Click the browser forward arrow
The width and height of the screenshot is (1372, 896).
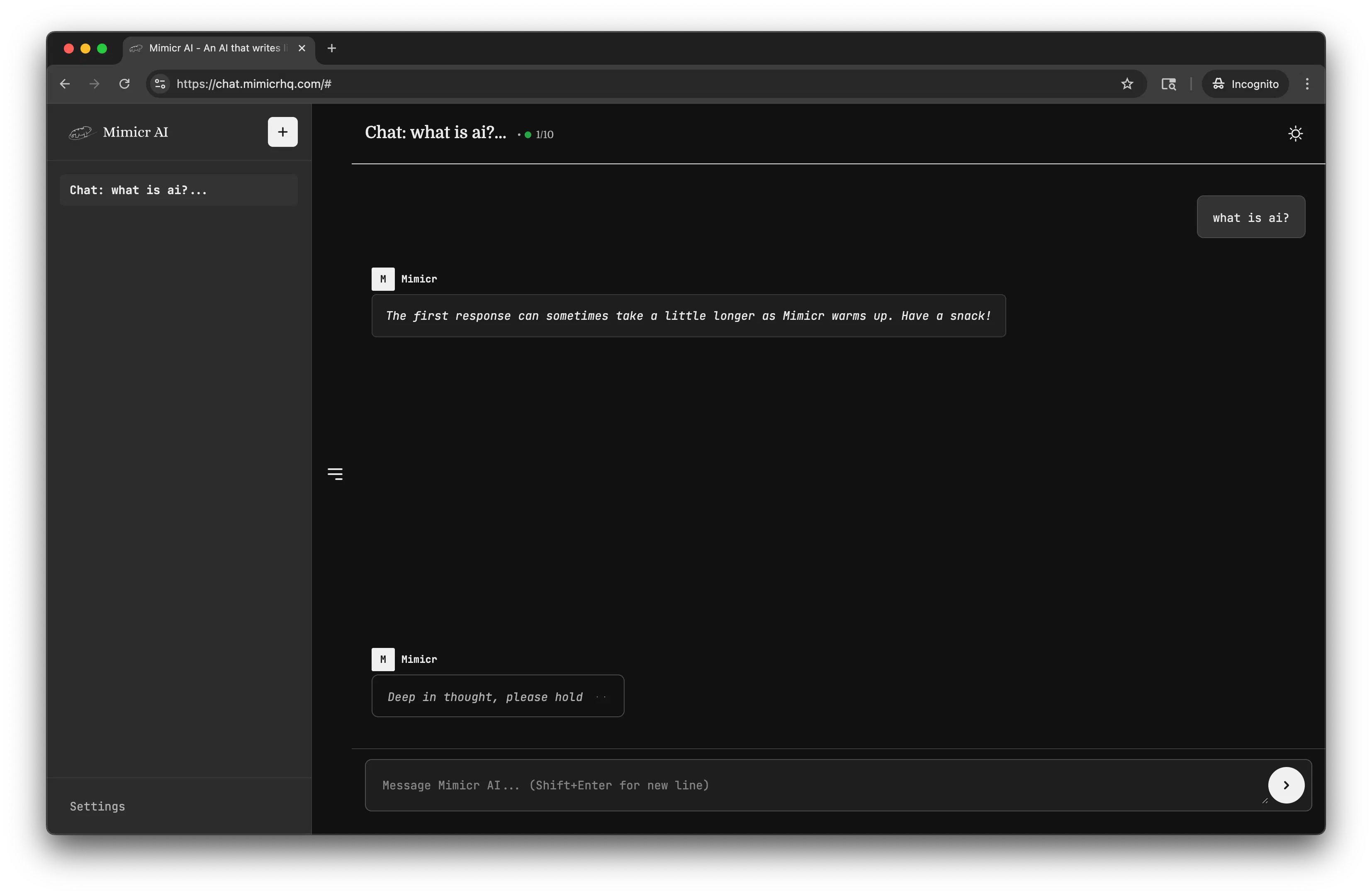point(95,84)
